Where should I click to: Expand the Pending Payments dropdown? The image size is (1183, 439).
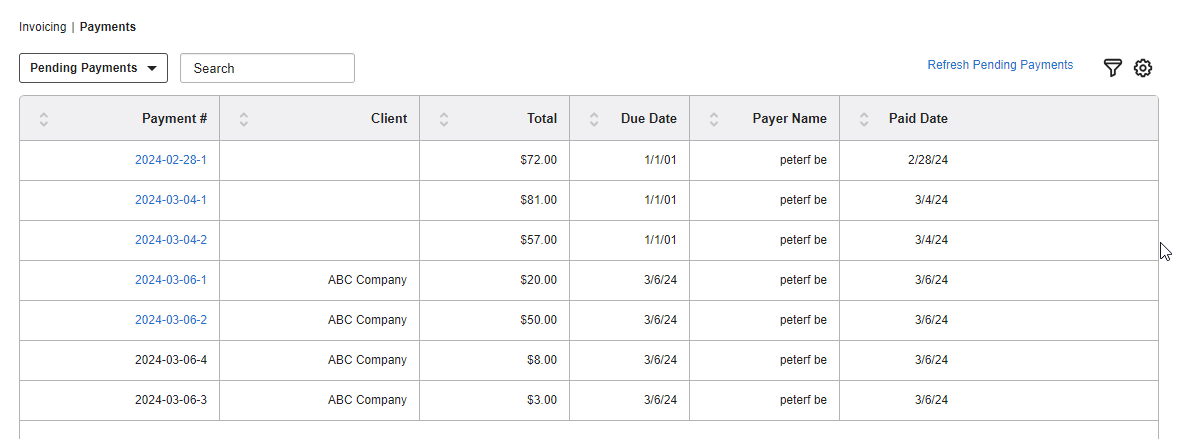tap(93, 68)
